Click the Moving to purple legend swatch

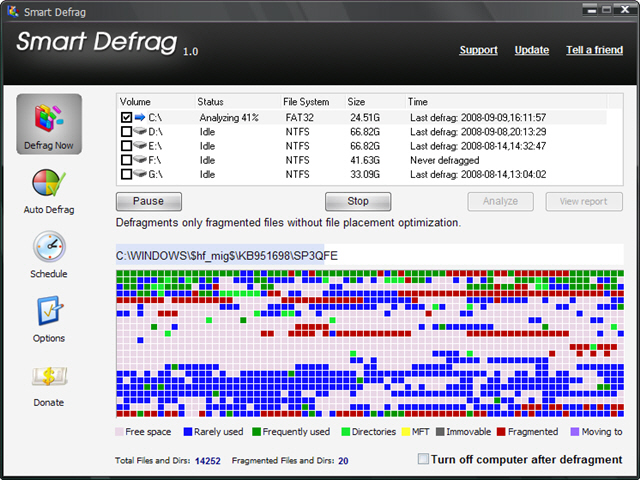575,431
